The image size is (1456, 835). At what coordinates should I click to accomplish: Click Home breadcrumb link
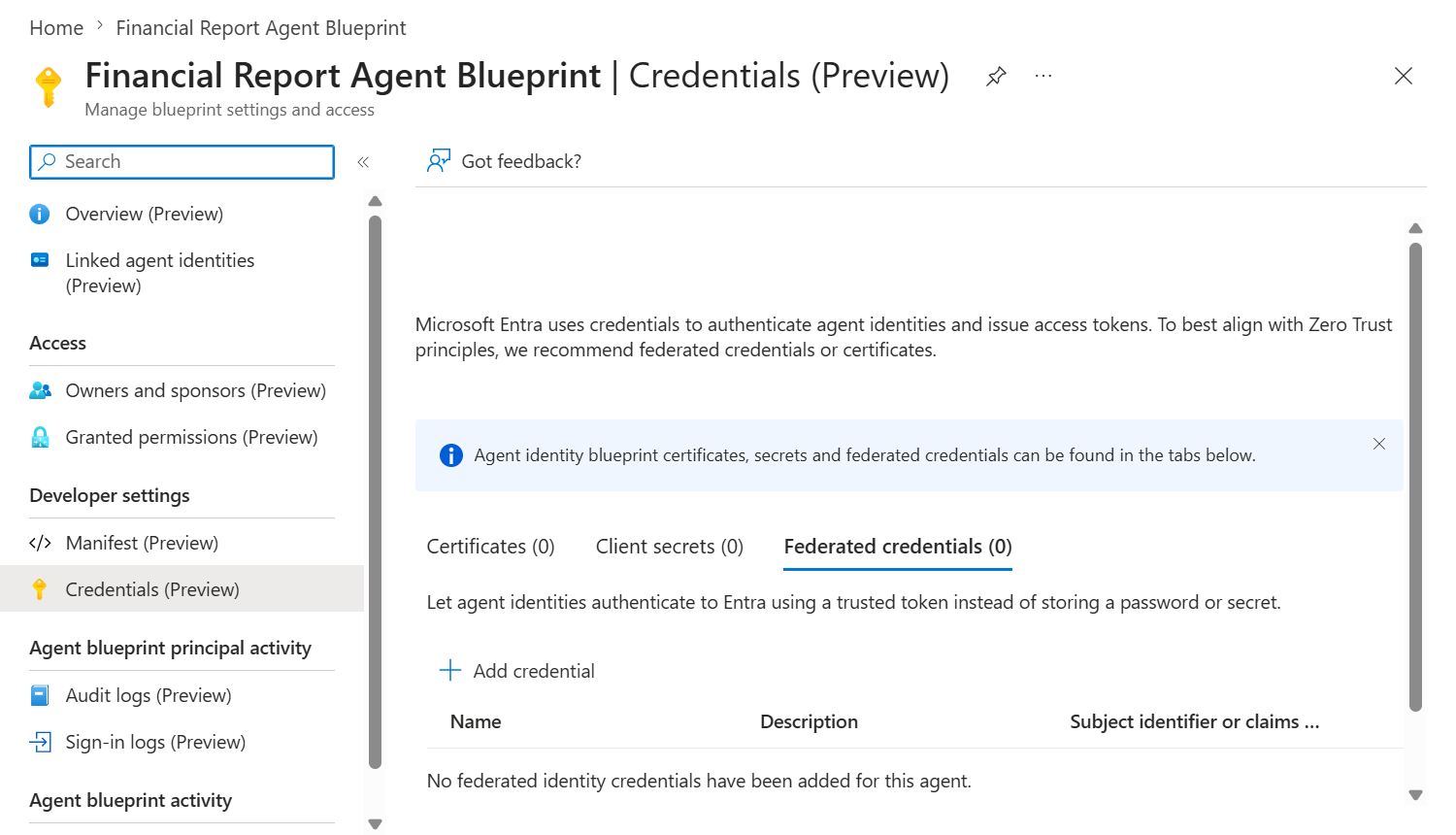(56, 28)
